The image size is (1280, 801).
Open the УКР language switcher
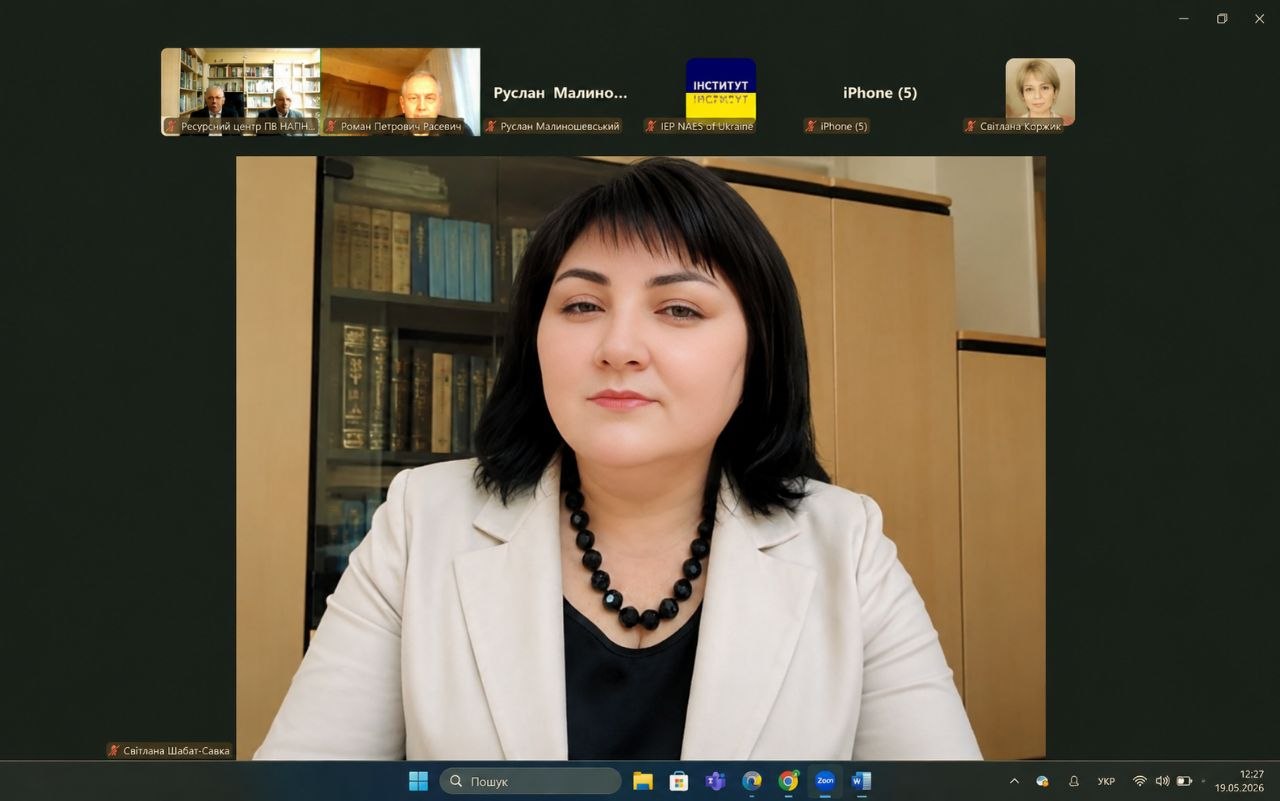click(1106, 781)
